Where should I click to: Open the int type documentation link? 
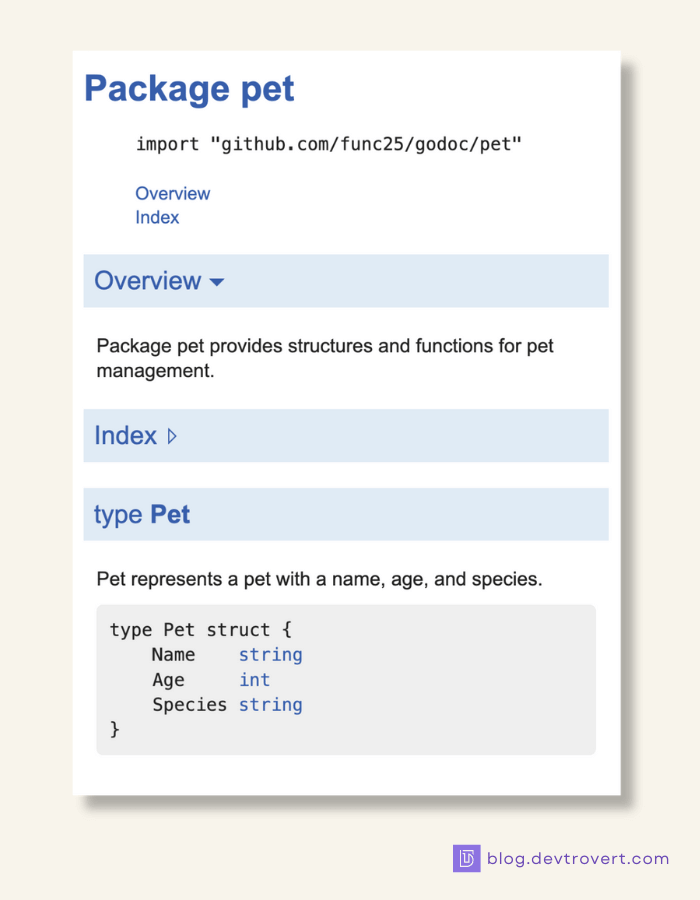click(253, 679)
